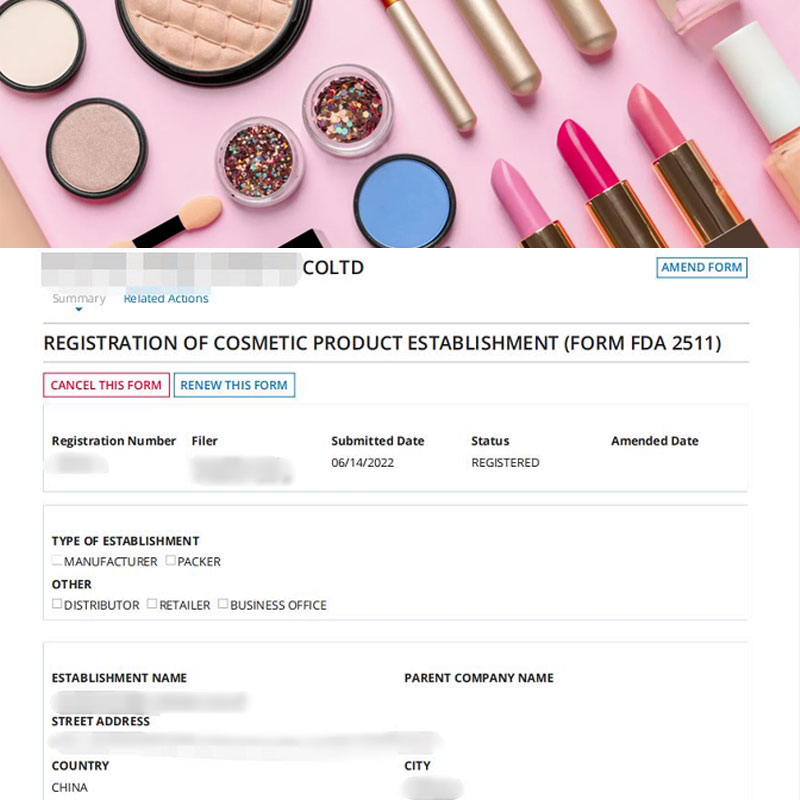Click the blue eyeshadow in banner image
The width and height of the screenshot is (800, 800).
pyautogui.click(x=404, y=202)
